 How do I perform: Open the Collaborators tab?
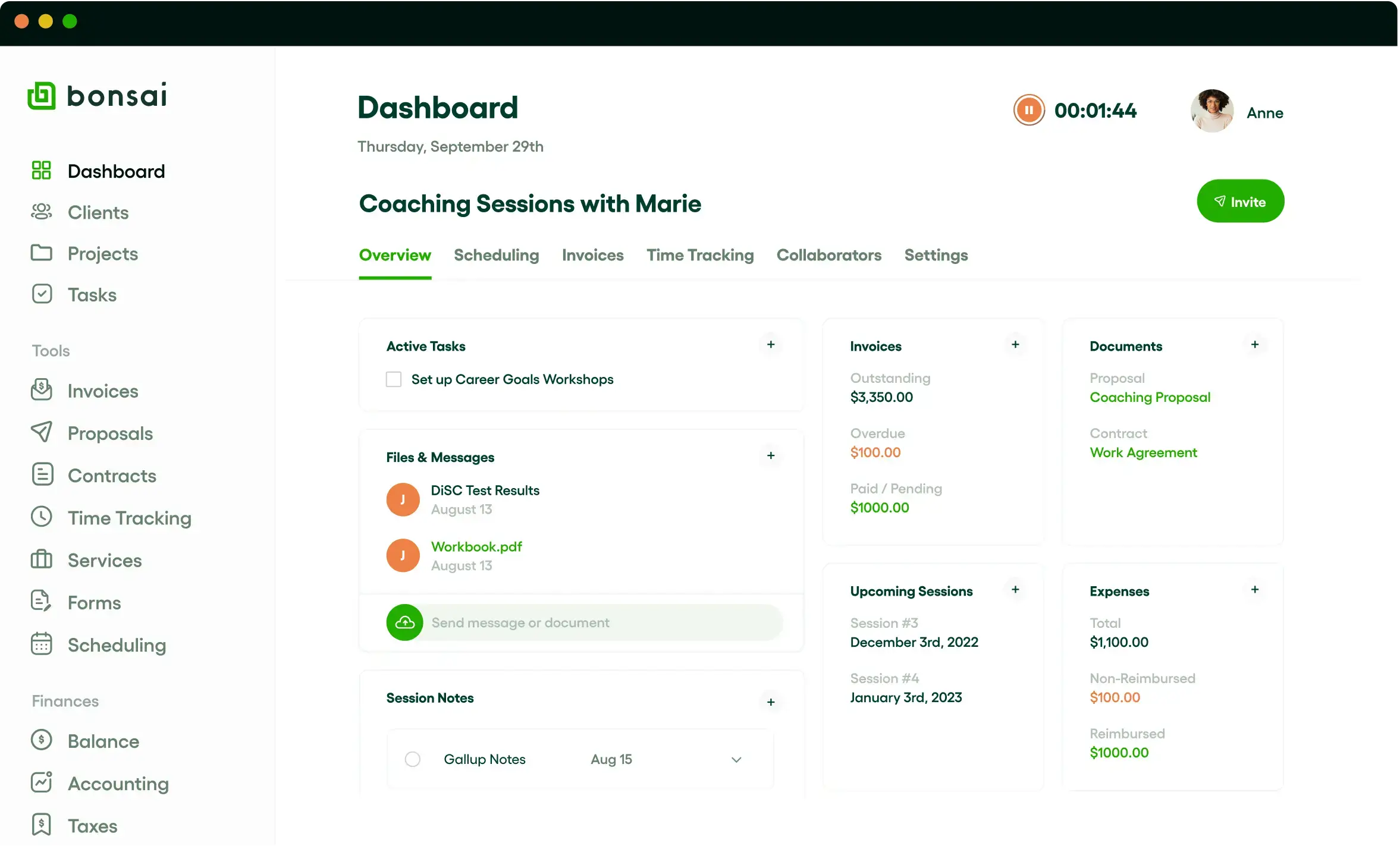[x=829, y=255]
